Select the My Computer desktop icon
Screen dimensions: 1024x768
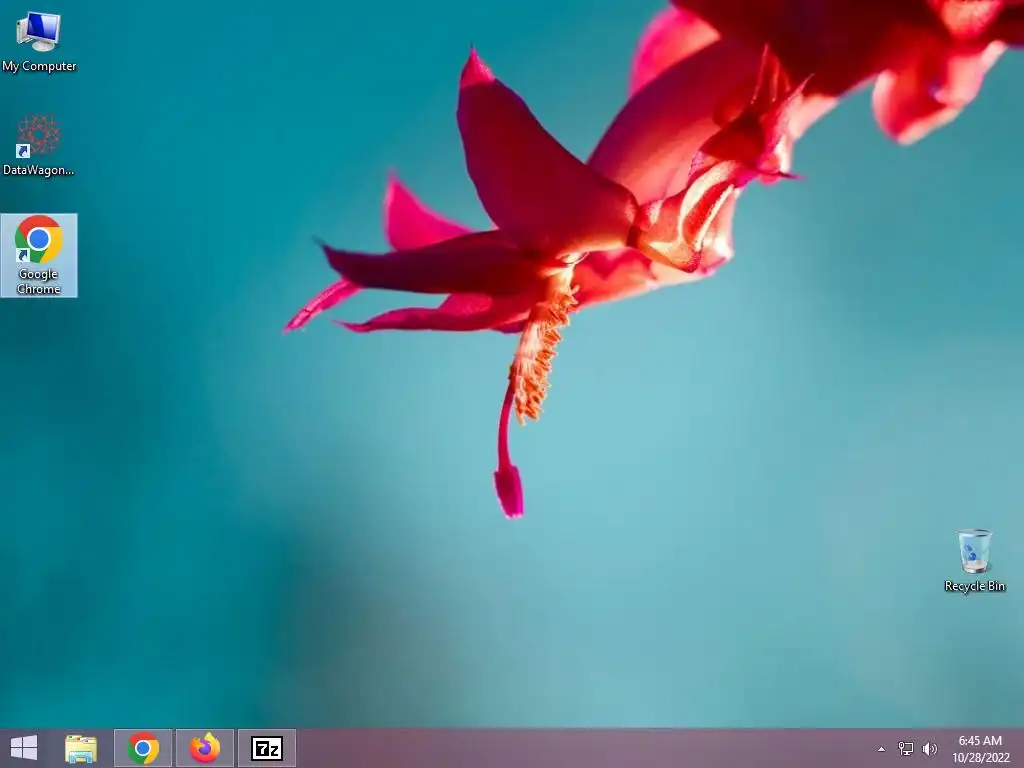pos(39,41)
